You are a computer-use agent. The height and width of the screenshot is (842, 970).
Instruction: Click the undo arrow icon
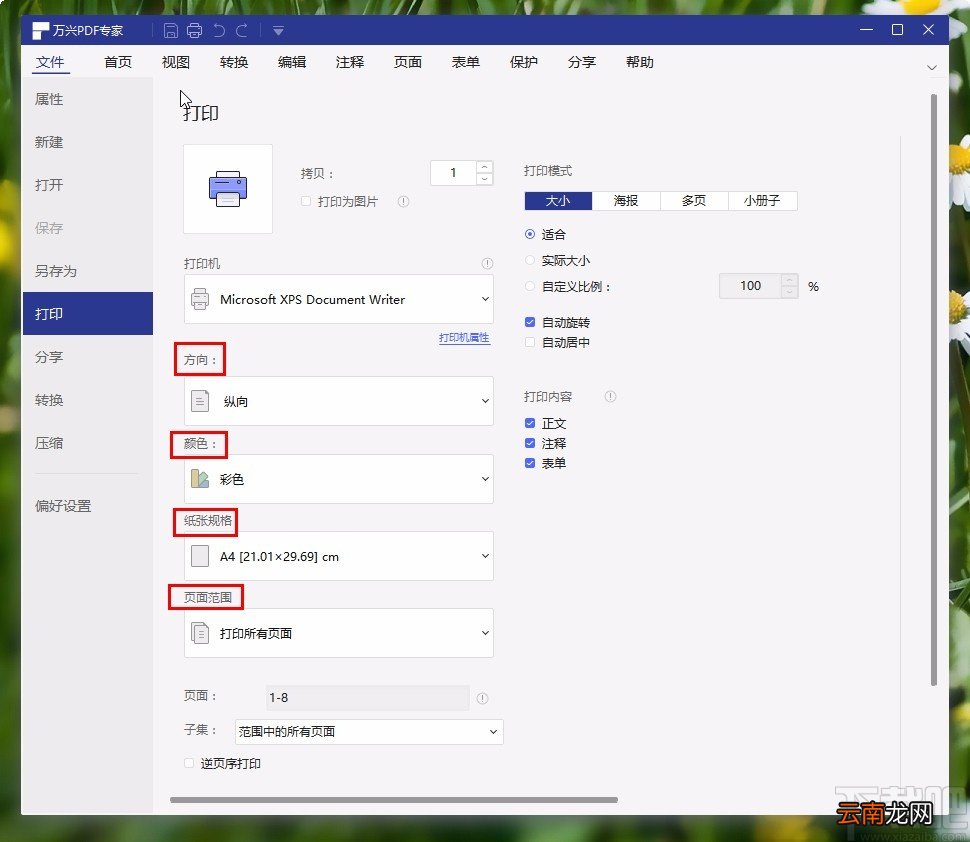coord(218,30)
